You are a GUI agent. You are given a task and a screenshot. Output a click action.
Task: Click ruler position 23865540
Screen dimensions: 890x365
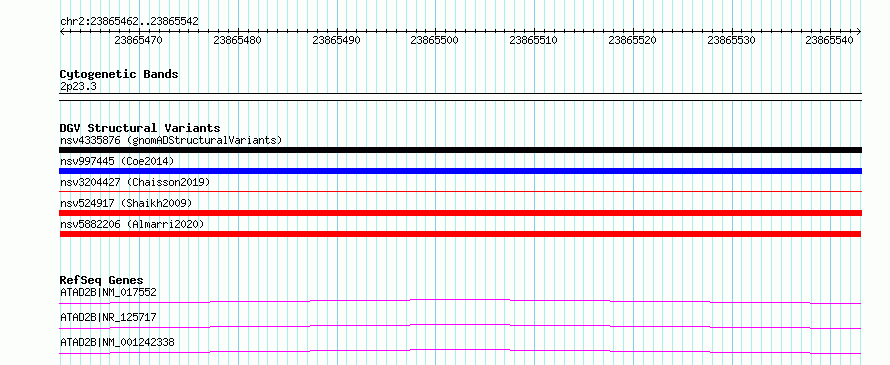click(829, 40)
